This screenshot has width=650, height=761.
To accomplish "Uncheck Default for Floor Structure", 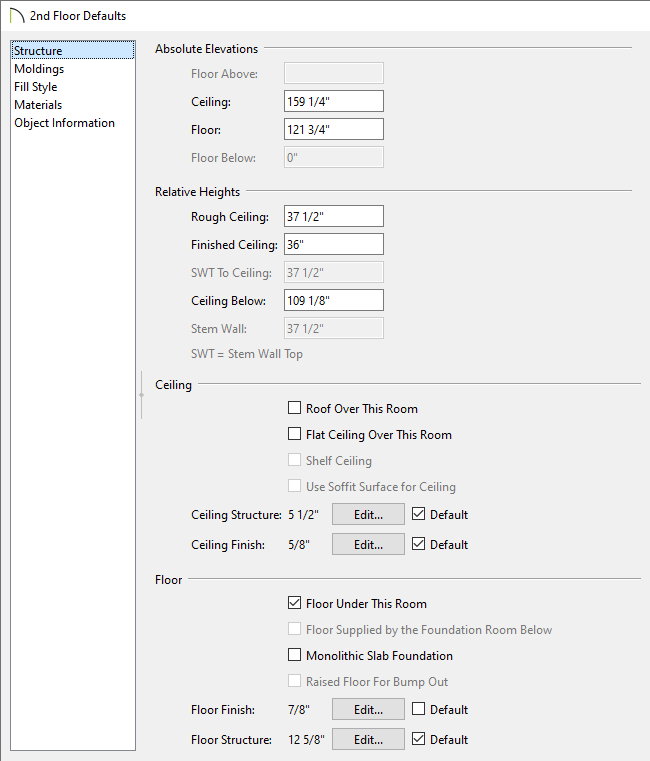I will tap(418, 739).
